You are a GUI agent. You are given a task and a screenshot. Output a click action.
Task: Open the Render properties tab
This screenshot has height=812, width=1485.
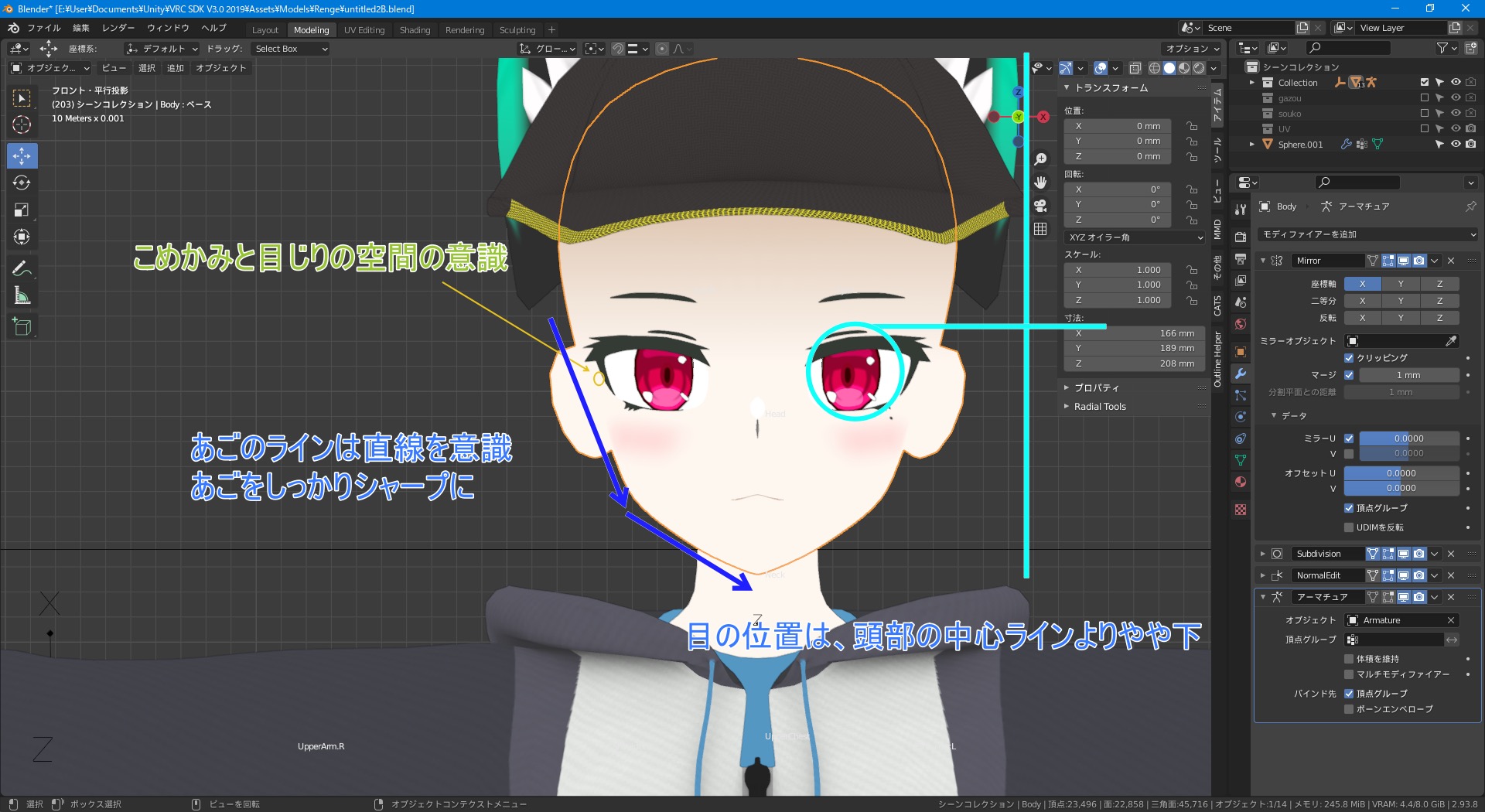point(1241,237)
